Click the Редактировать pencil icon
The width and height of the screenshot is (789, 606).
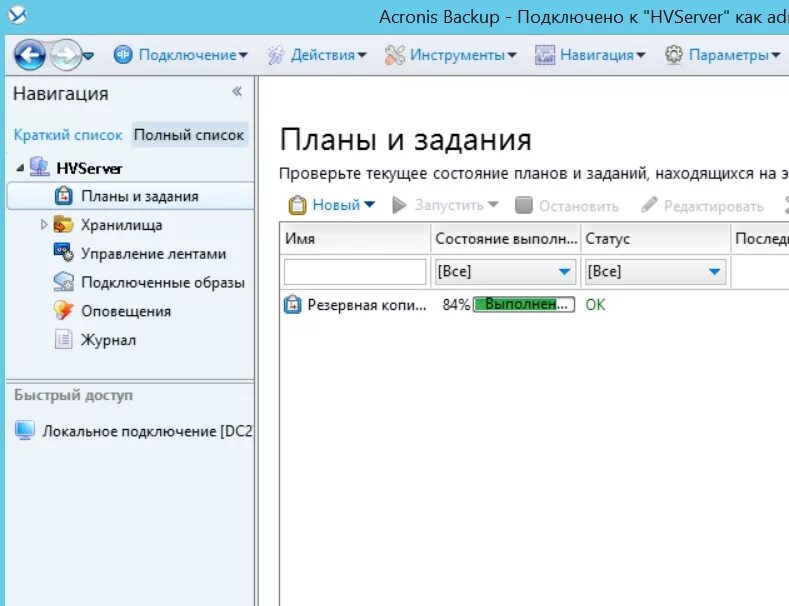[649, 204]
